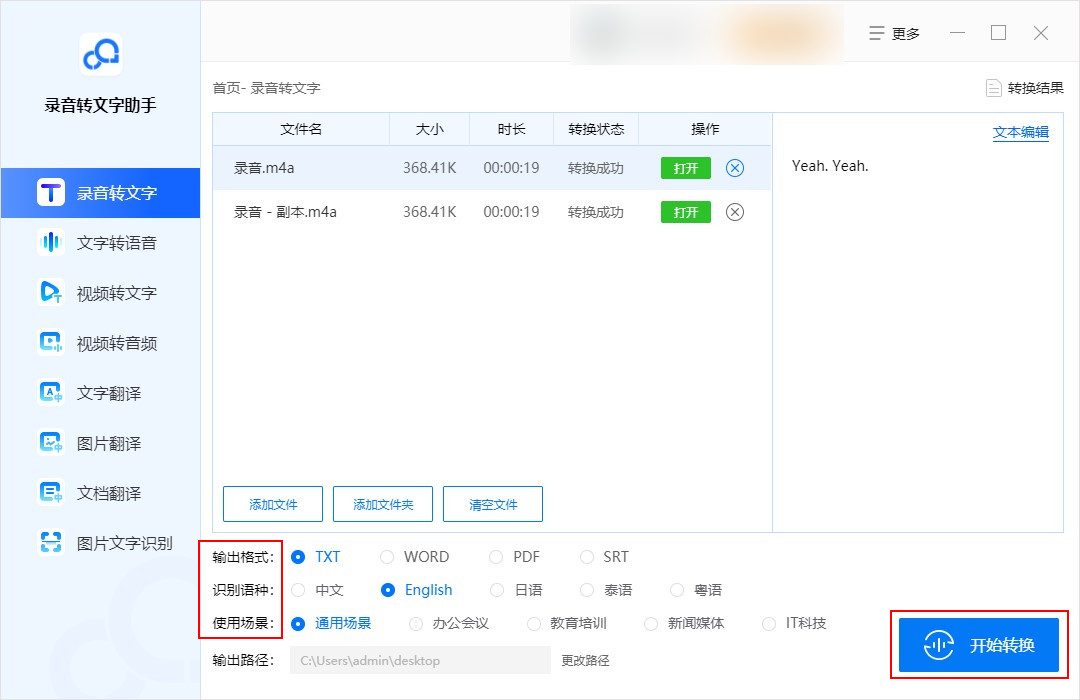Switch recognition language to 中文

[298, 590]
